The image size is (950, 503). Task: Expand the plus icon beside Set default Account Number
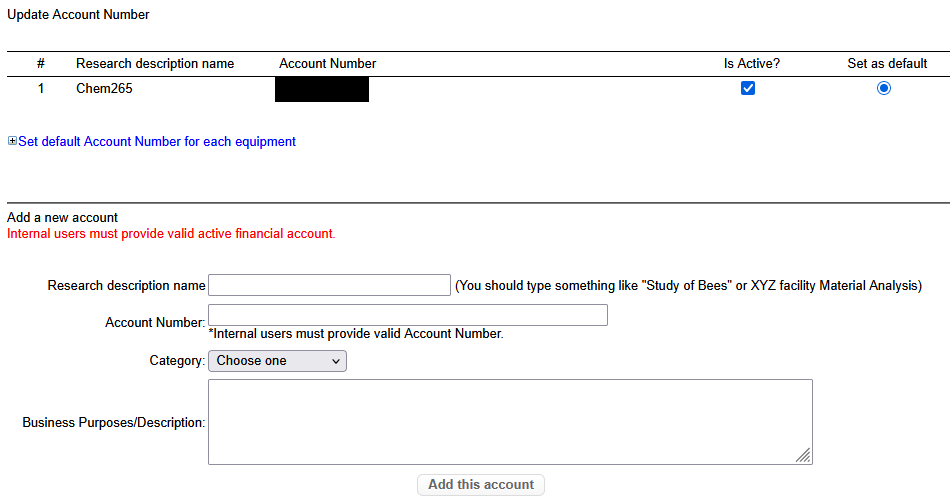pyautogui.click(x=12, y=141)
